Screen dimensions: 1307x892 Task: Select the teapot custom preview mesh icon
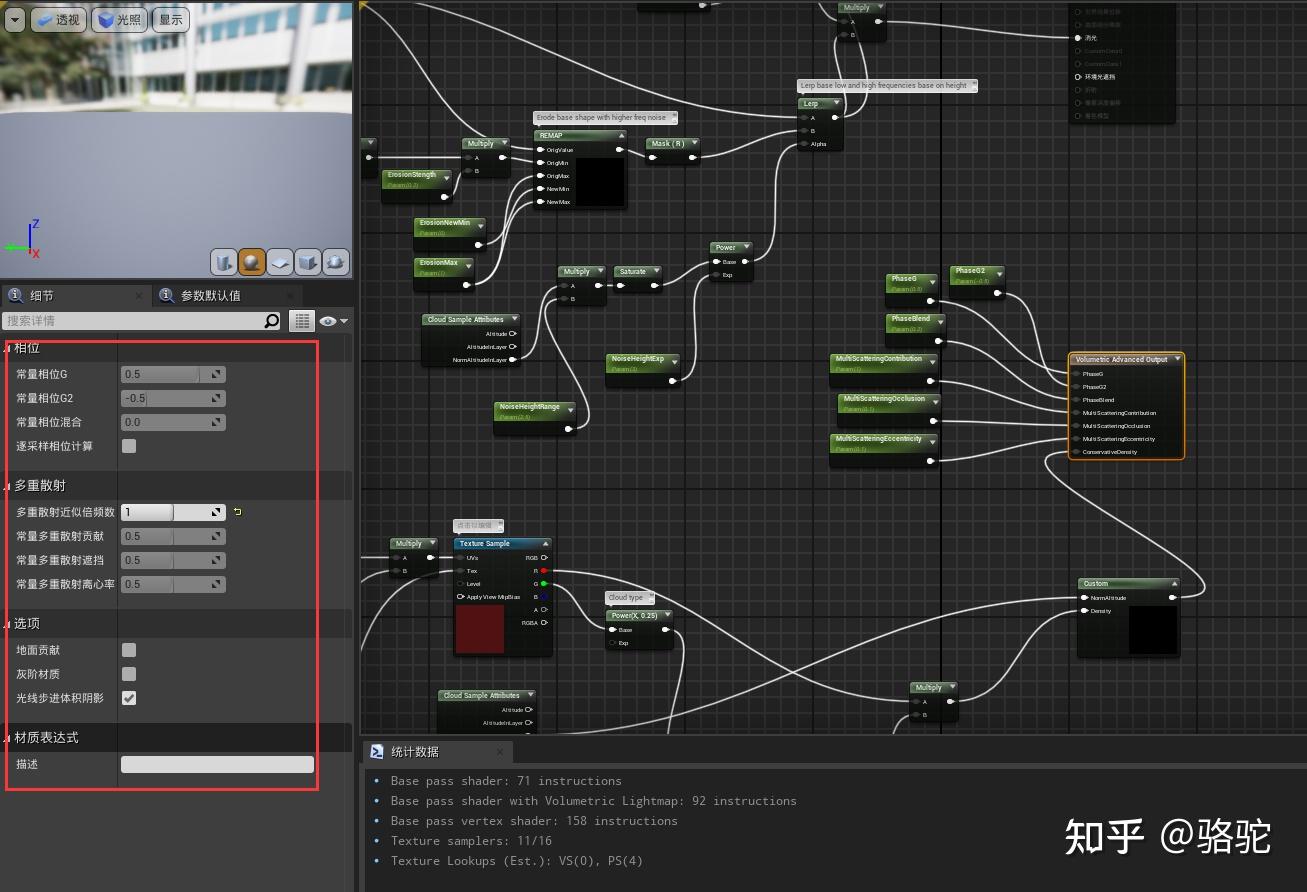coord(335,261)
